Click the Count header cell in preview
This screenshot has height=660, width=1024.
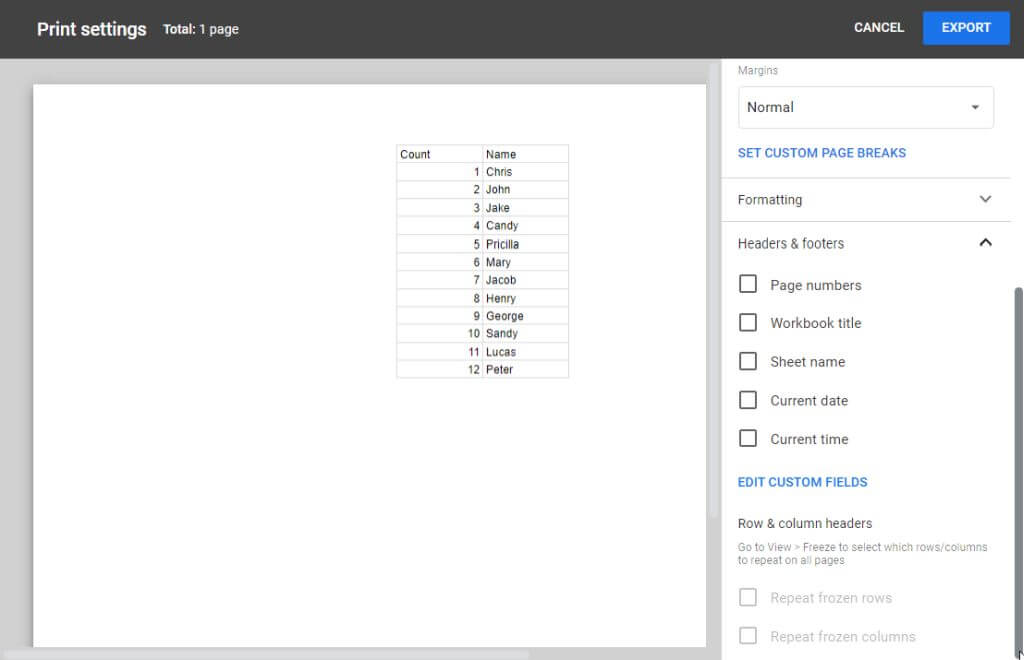[x=439, y=154]
